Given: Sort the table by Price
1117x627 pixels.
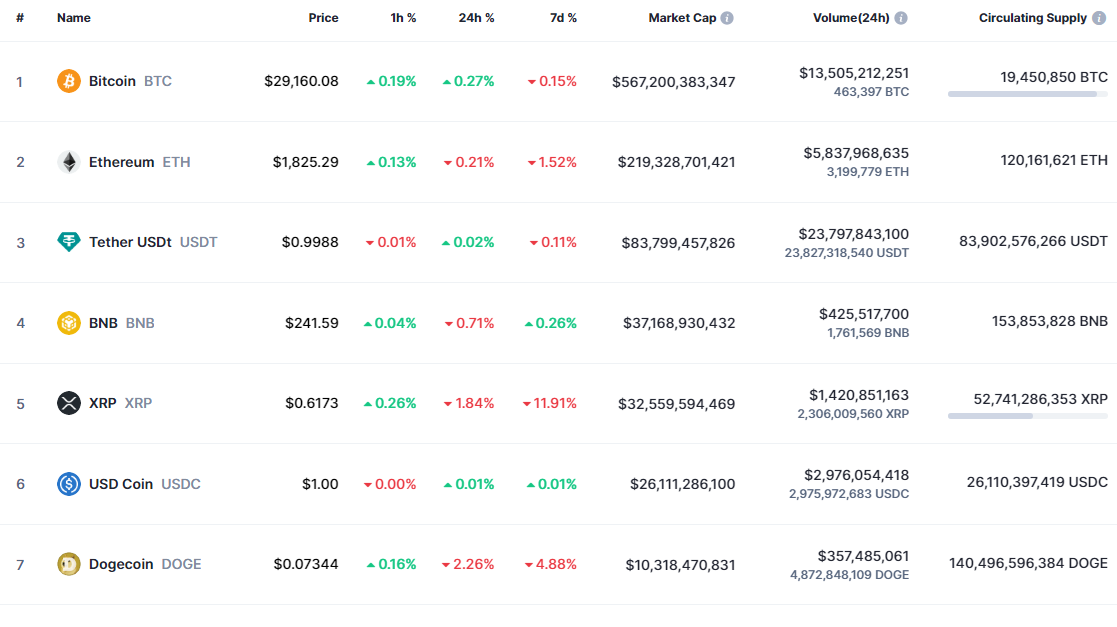Looking at the screenshot, I should 323,17.
